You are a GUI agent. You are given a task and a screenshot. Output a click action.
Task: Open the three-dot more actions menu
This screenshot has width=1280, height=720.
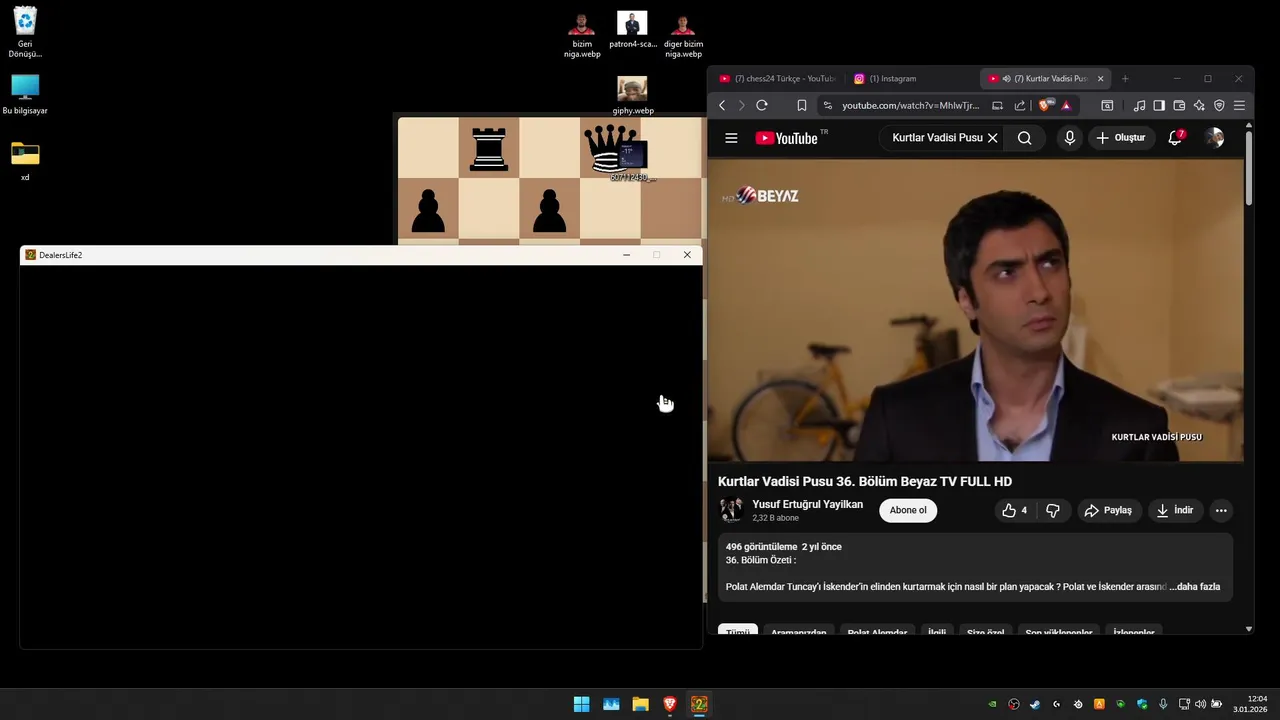(x=1221, y=510)
